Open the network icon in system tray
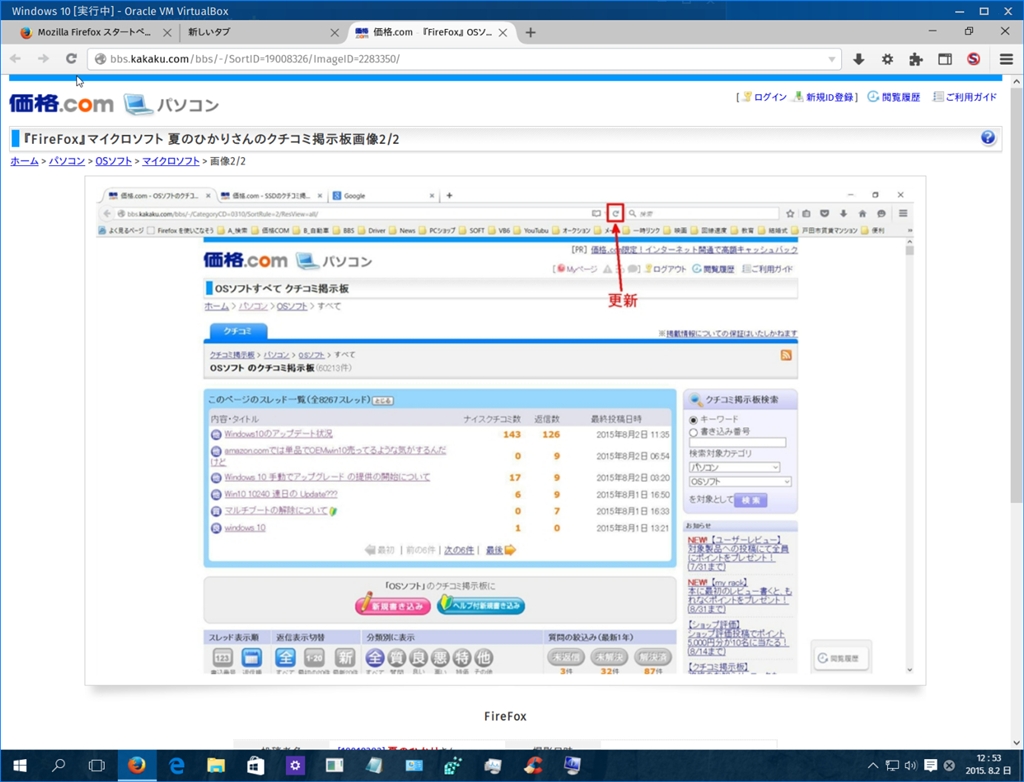This screenshot has height=782, width=1024. [x=892, y=766]
